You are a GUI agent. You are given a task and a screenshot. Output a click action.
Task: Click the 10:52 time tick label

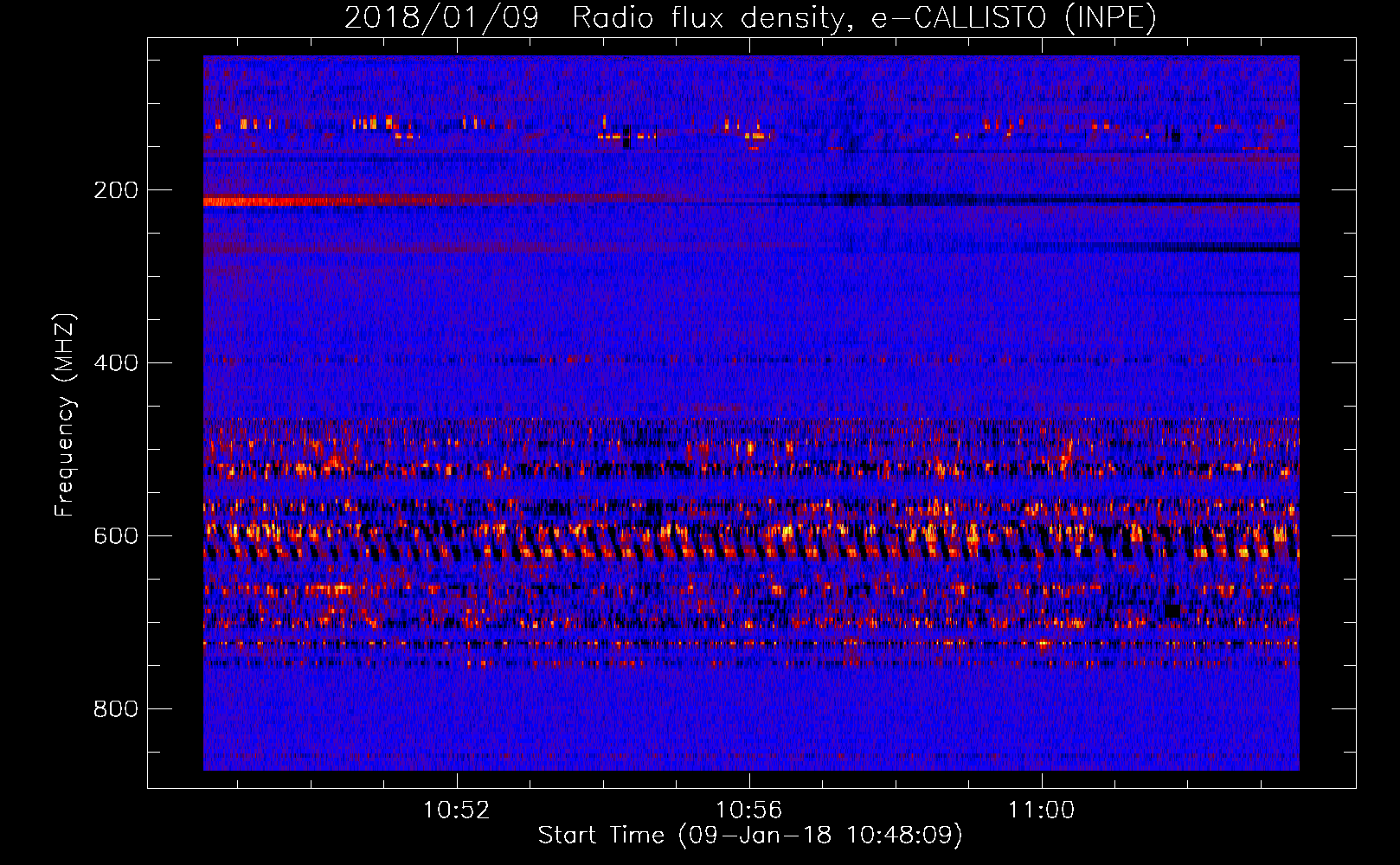click(456, 811)
